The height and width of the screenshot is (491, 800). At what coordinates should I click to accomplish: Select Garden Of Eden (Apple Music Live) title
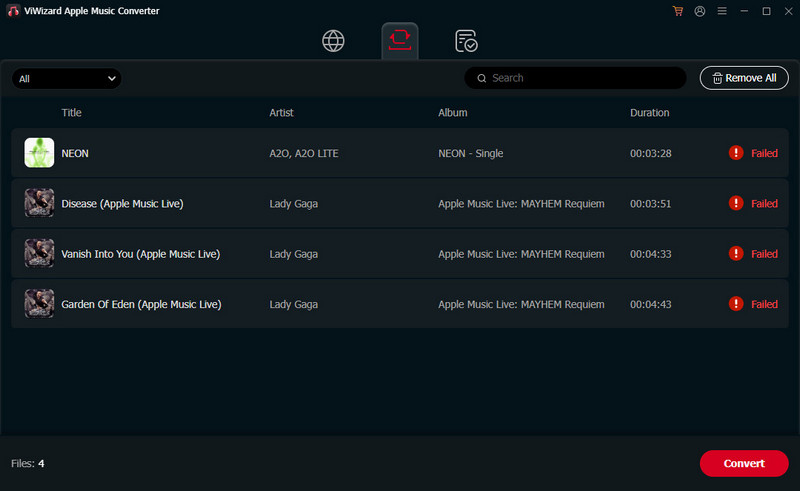pyautogui.click(x=141, y=304)
